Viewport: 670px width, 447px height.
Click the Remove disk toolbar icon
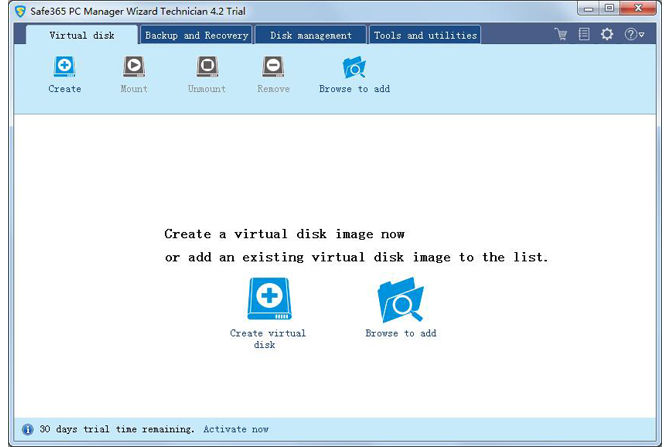[x=273, y=68]
